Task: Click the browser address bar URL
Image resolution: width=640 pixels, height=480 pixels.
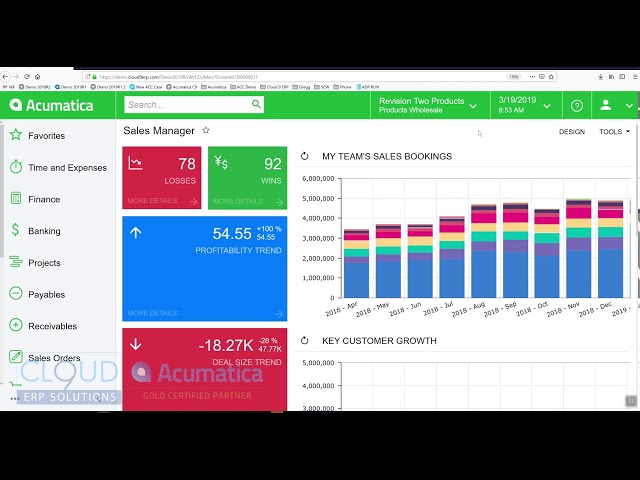Action: (x=178, y=77)
